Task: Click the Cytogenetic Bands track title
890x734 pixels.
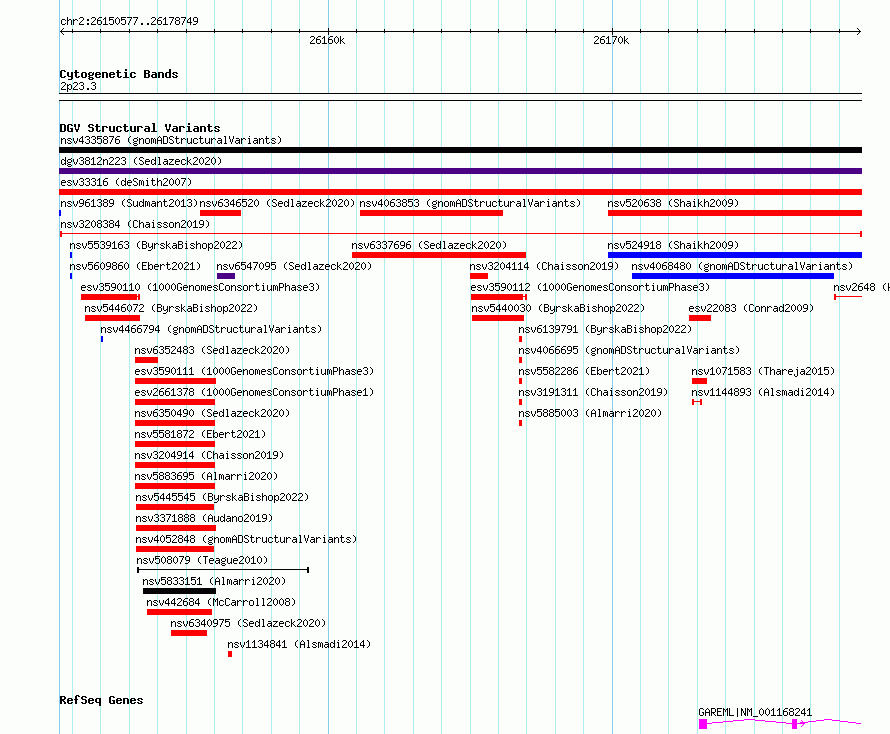Action: (119, 74)
